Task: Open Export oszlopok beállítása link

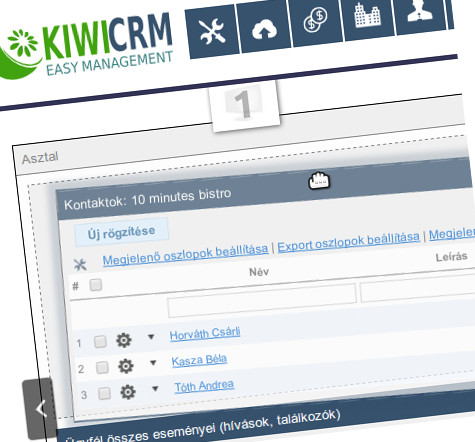Action: pyautogui.click(x=348, y=241)
